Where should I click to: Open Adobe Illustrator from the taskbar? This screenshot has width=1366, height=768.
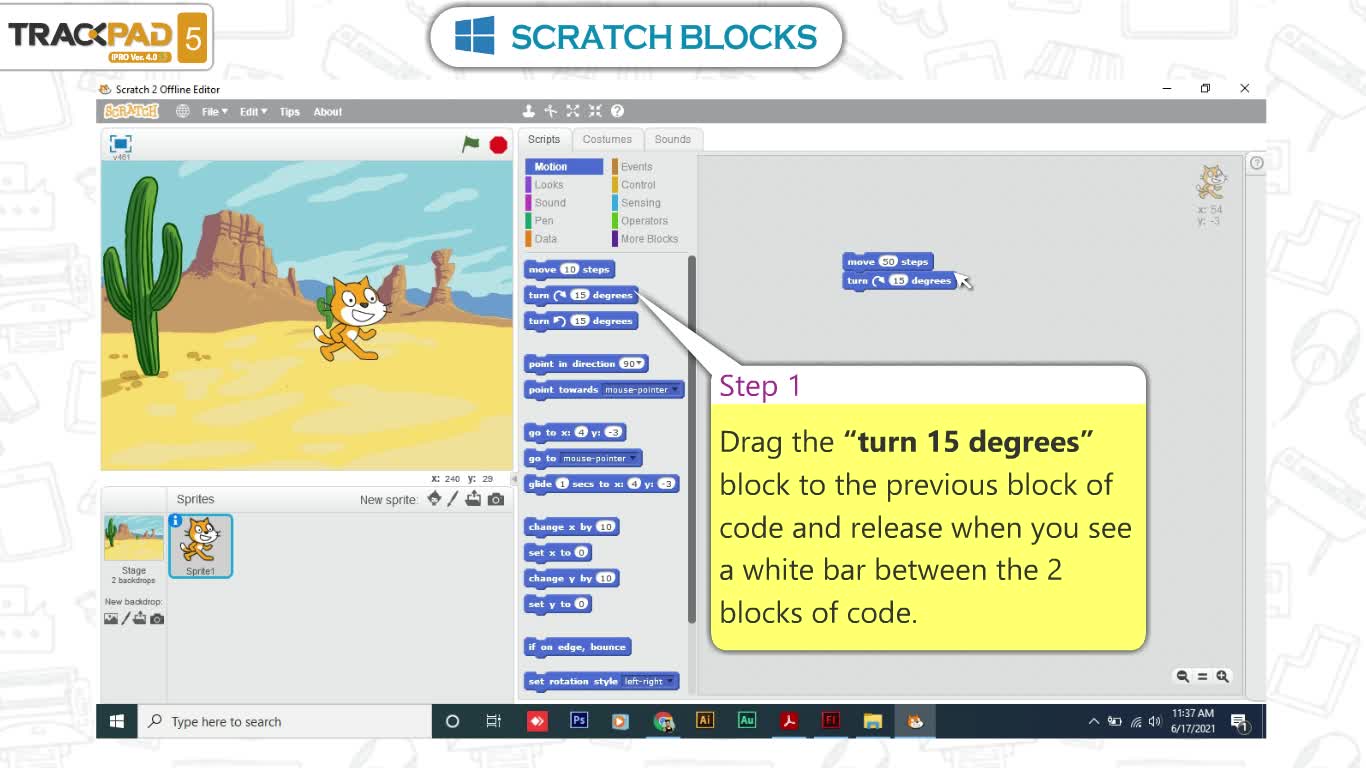point(705,720)
